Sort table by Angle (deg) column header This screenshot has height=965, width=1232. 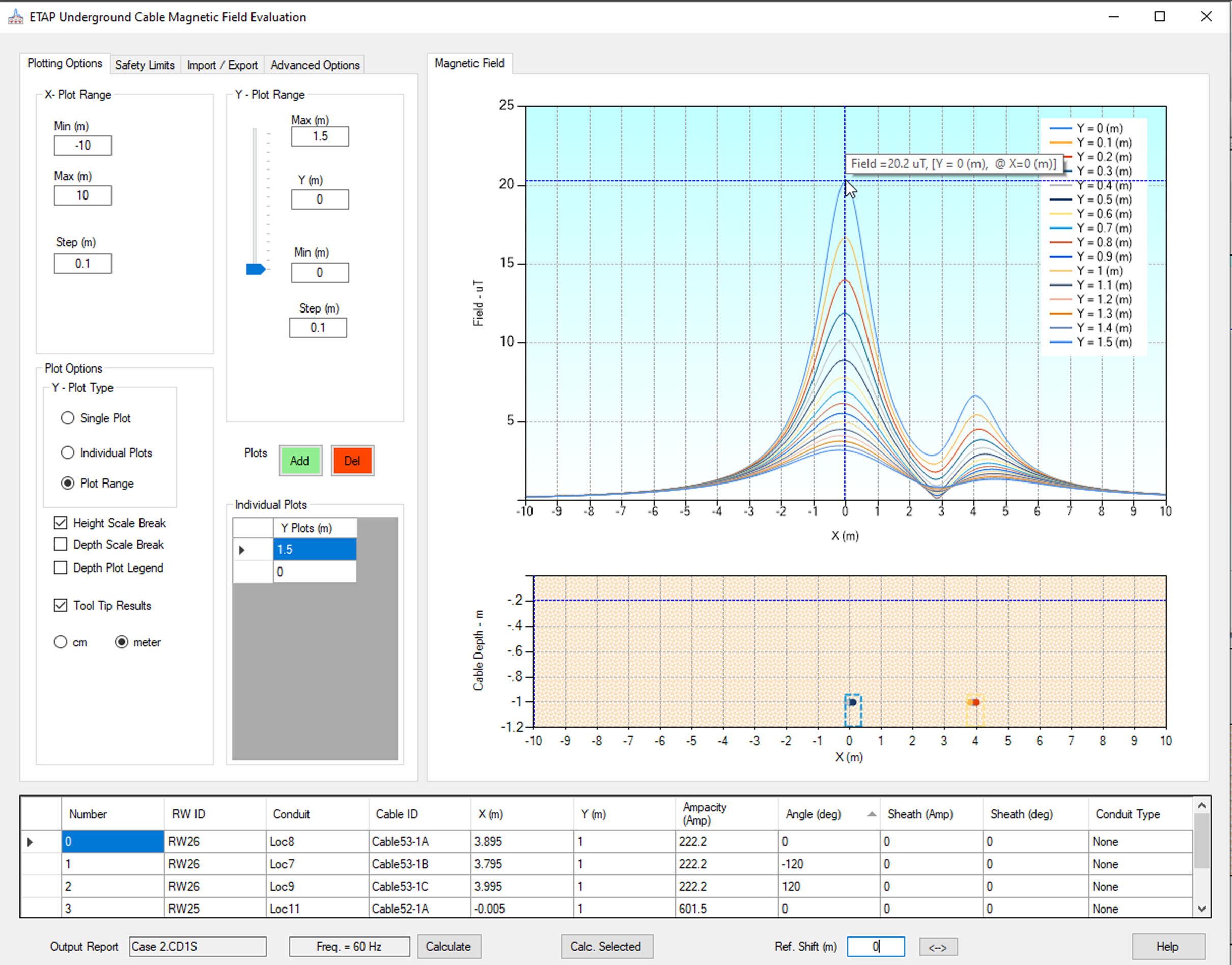[x=814, y=814]
